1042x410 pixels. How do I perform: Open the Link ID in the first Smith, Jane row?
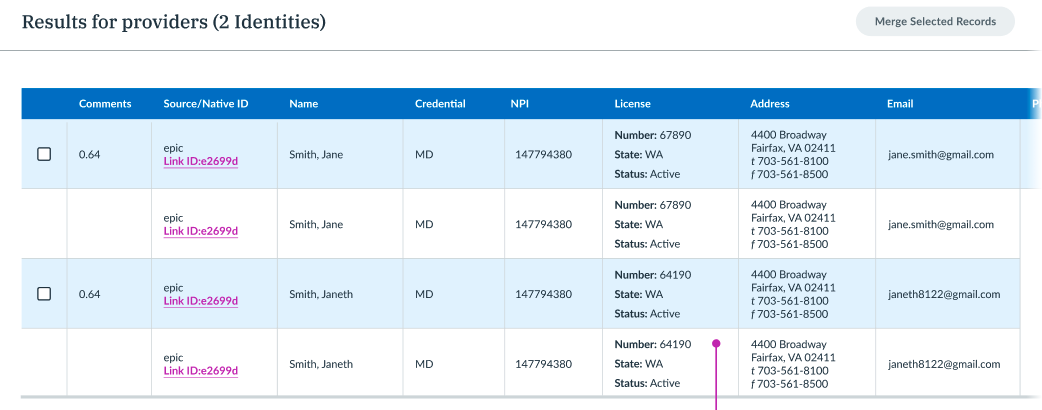(x=200, y=161)
